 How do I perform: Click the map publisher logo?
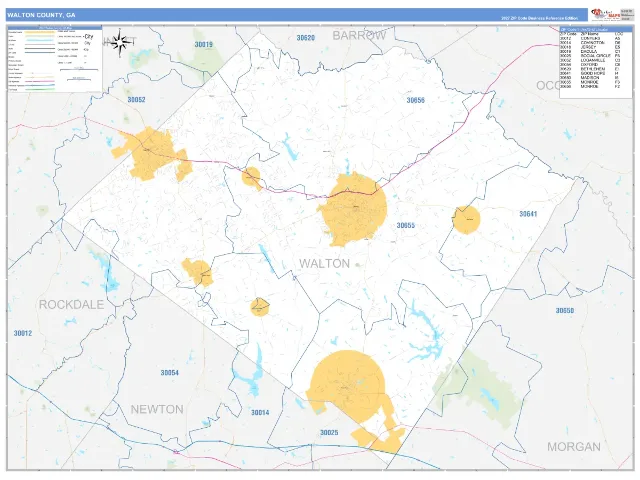point(606,14)
